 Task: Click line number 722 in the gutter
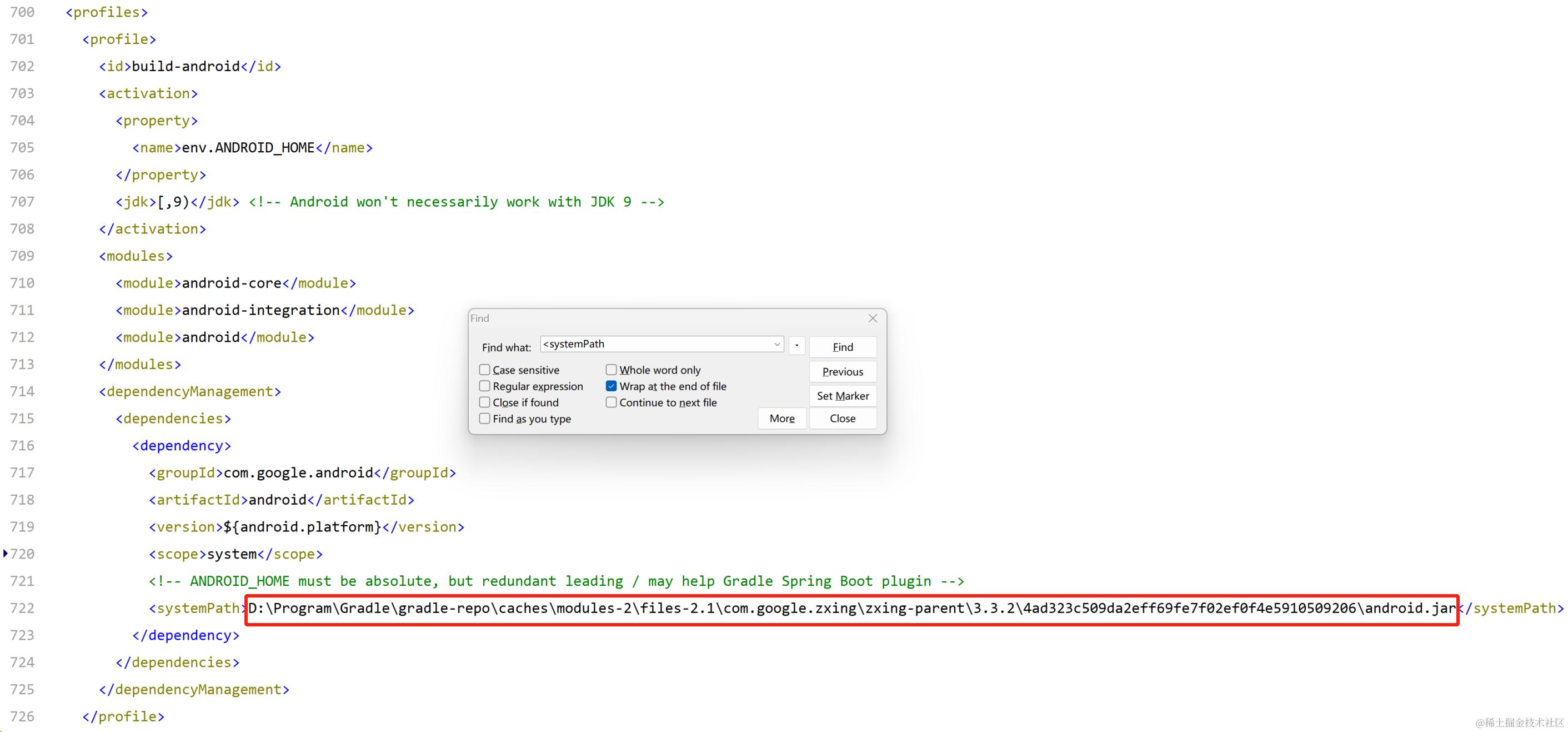23,607
